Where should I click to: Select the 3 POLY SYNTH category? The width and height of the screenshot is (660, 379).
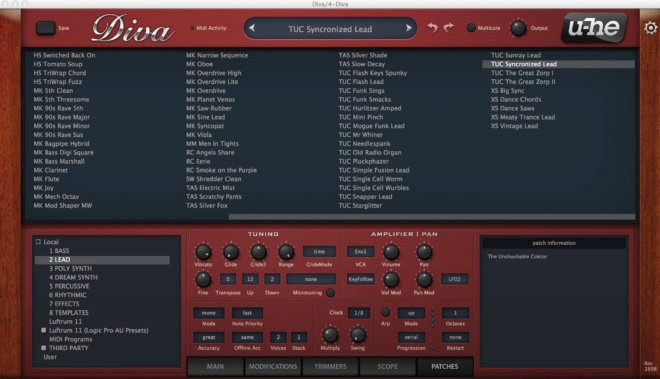(x=70, y=268)
